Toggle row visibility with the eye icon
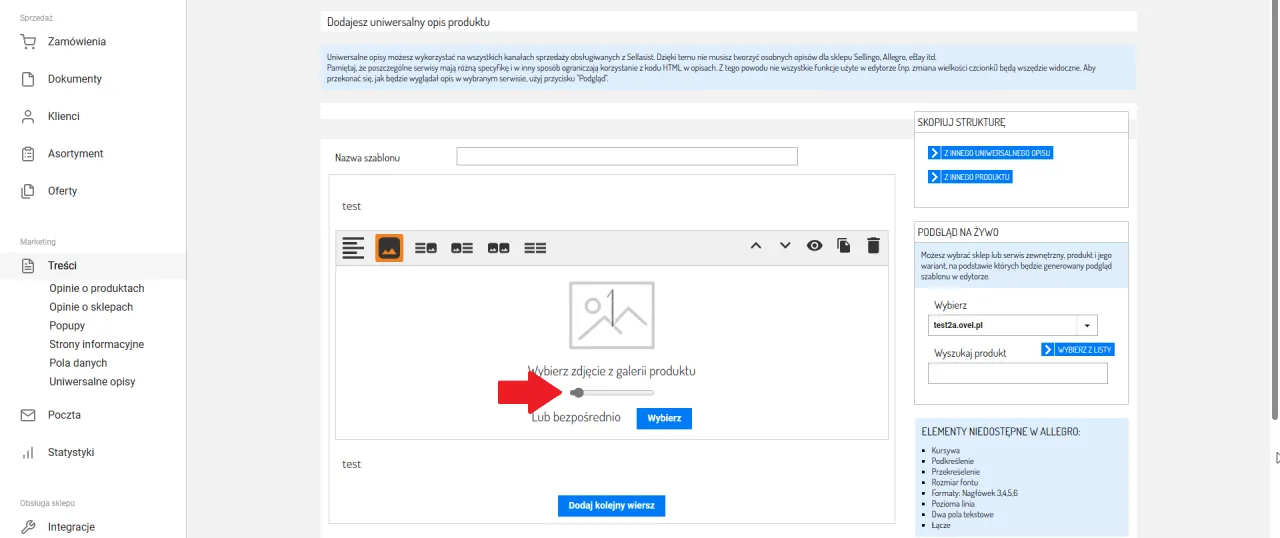This screenshot has height=538, width=1280. pyautogui.click(x=814, y=246)
